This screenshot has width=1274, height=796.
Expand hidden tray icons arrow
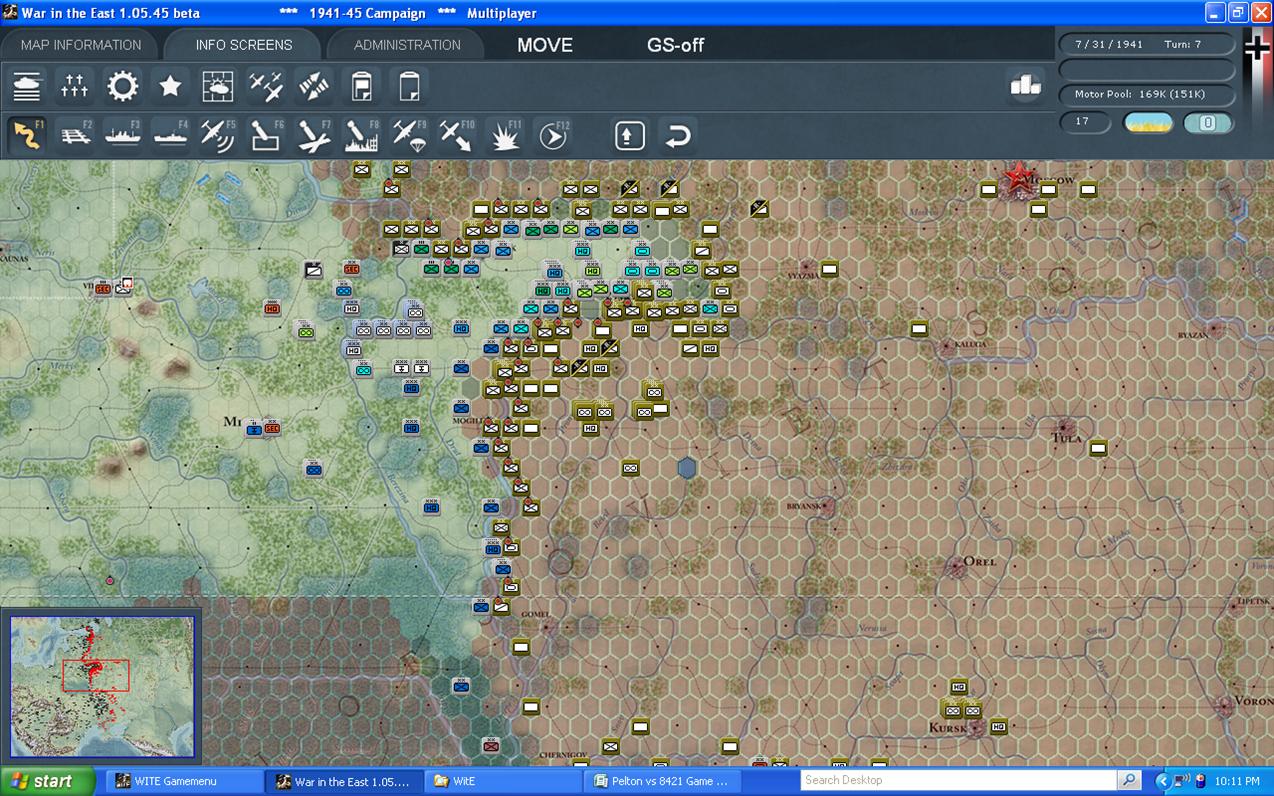tap(1162, 781)
